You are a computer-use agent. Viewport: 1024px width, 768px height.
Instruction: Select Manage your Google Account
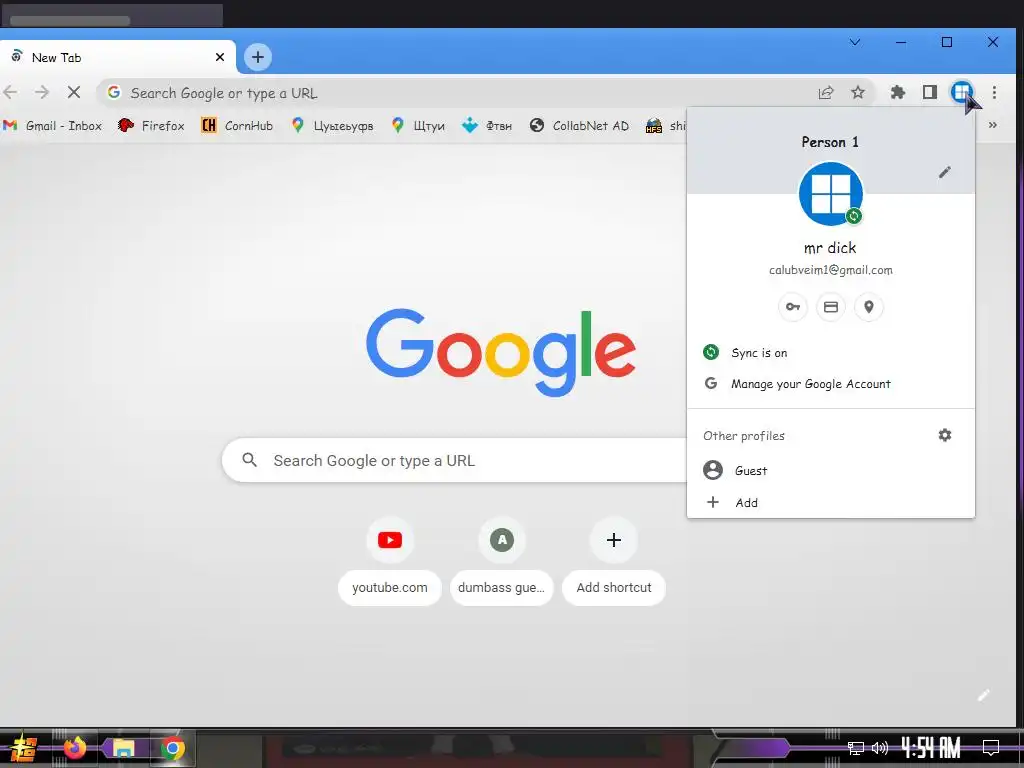point(831,384)
